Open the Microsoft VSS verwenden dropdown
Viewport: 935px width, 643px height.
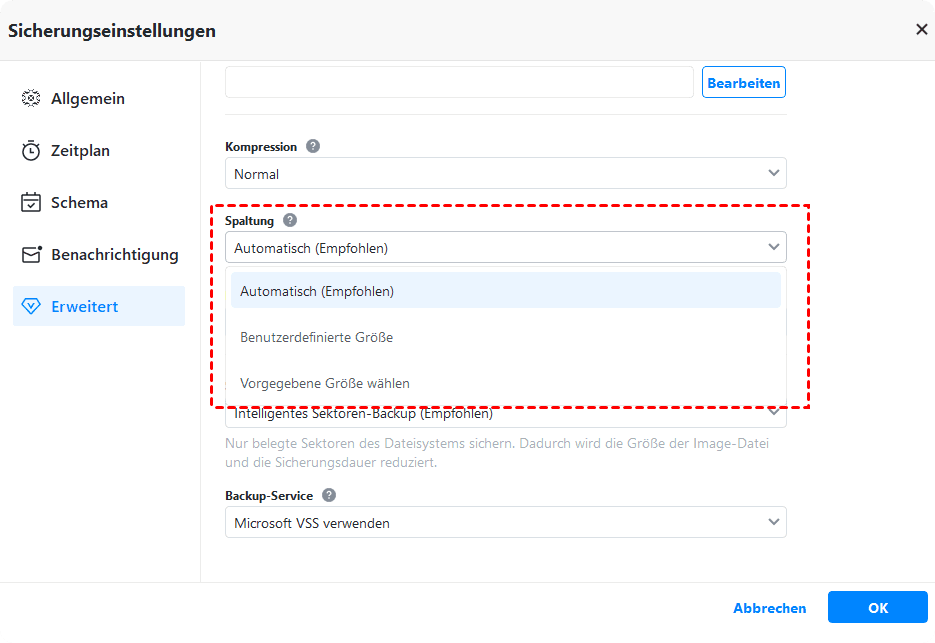pyautogui.click(x=505, y=522)
